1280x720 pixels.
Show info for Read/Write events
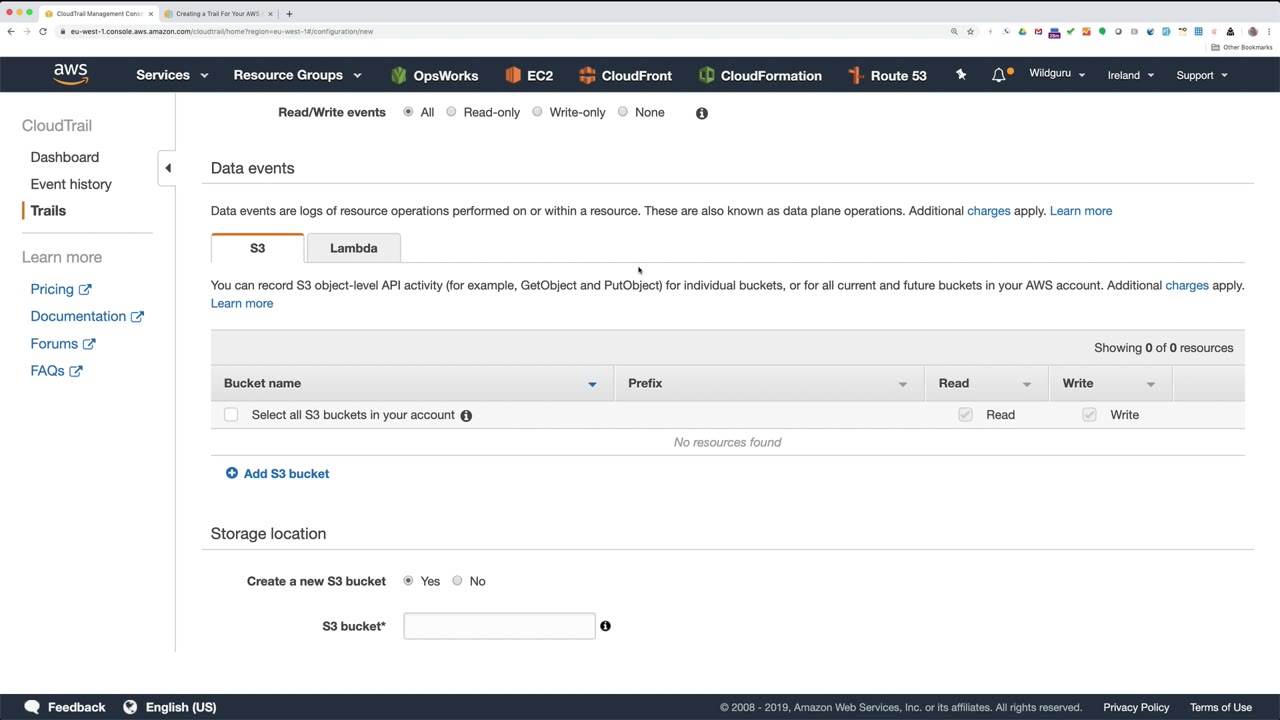702,113
